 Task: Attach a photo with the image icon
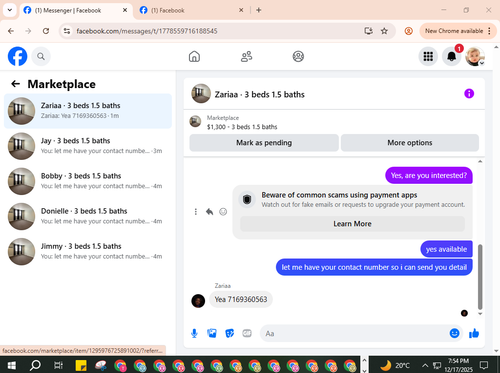(x=212, y=333)
